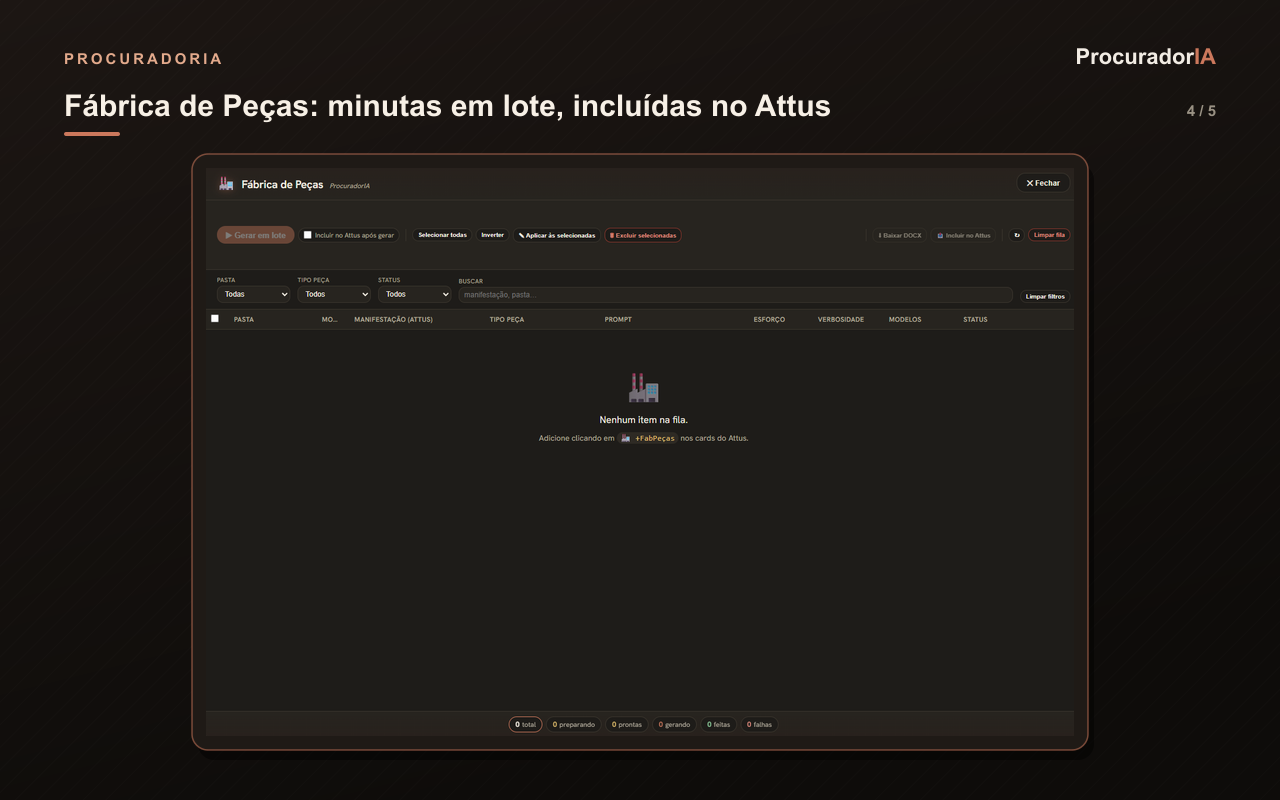Focus the Buscar search field
Viewport: 1280px width, 800px height.
735,295
